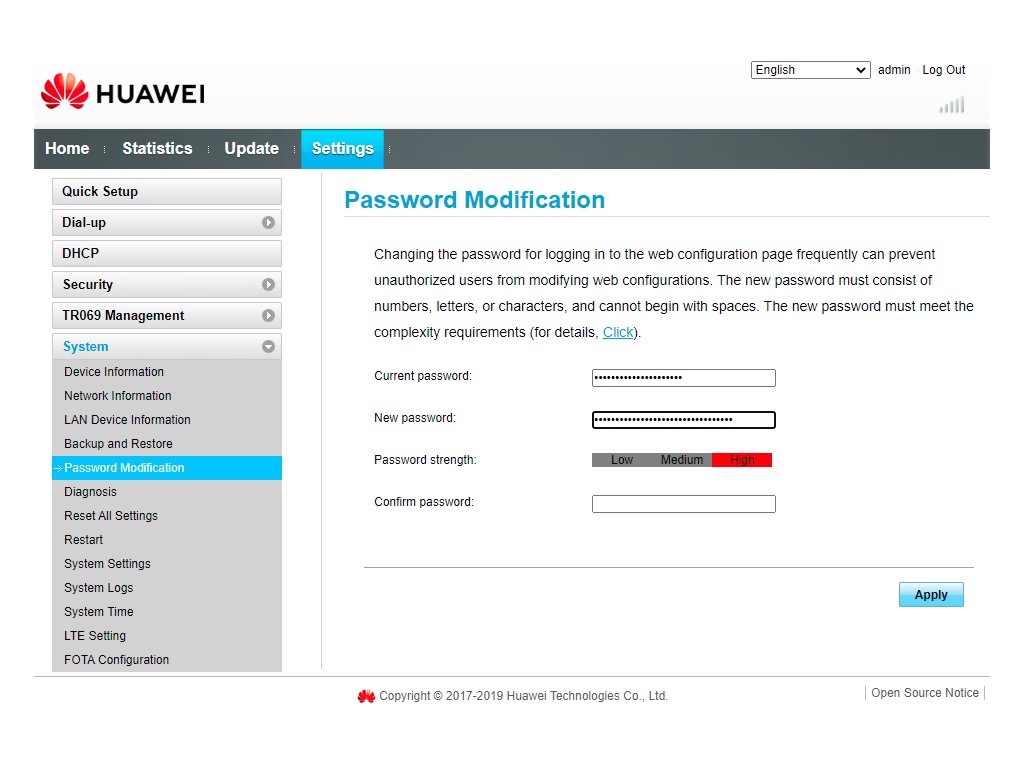Screen dimensions: 1024x768
Task: Click the signal strength bars icon
Action: 951,105
